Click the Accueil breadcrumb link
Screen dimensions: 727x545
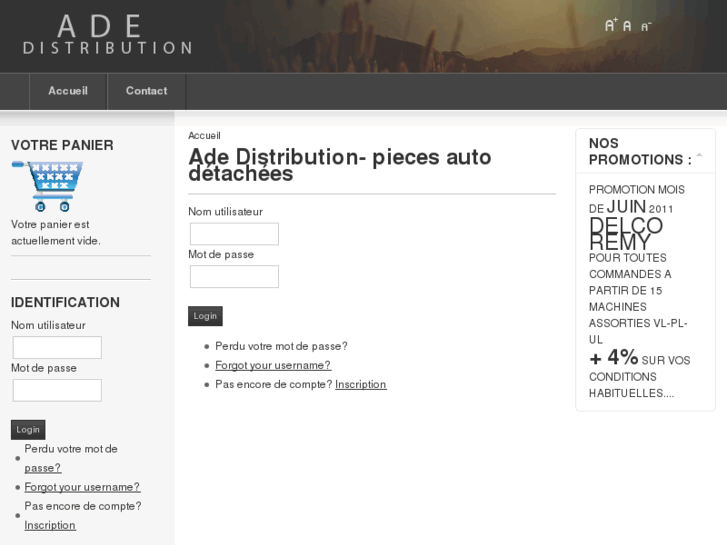pyautogui.click(x=204, y=135)
